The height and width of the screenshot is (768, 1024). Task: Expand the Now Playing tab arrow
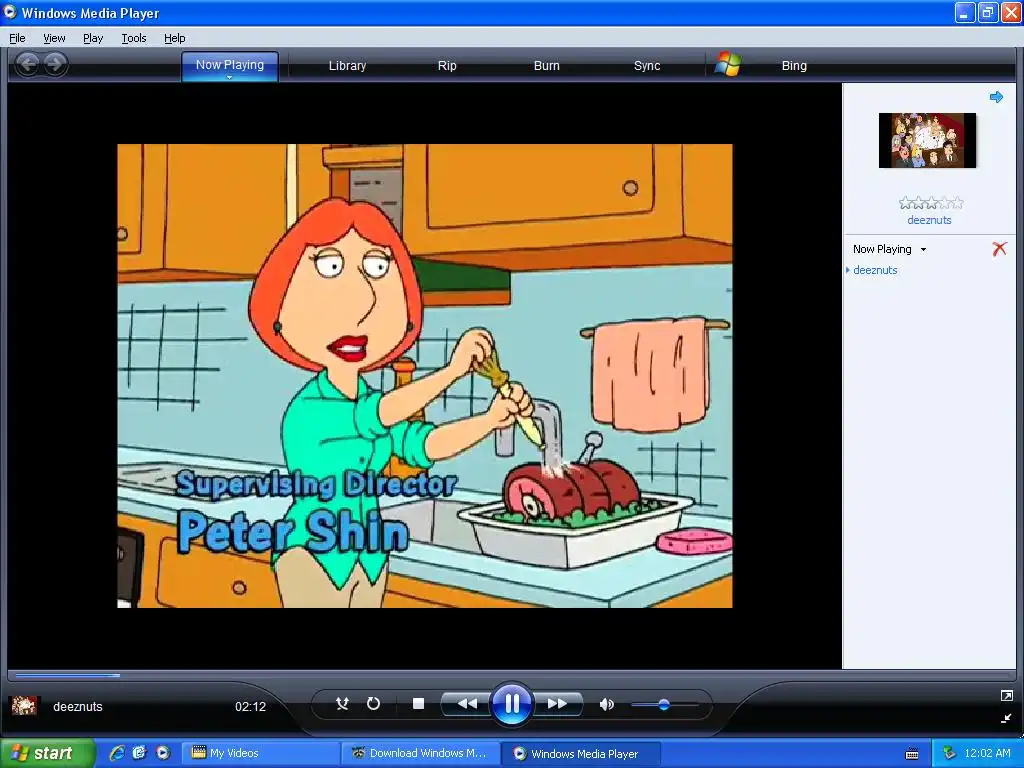pos(229,78)
